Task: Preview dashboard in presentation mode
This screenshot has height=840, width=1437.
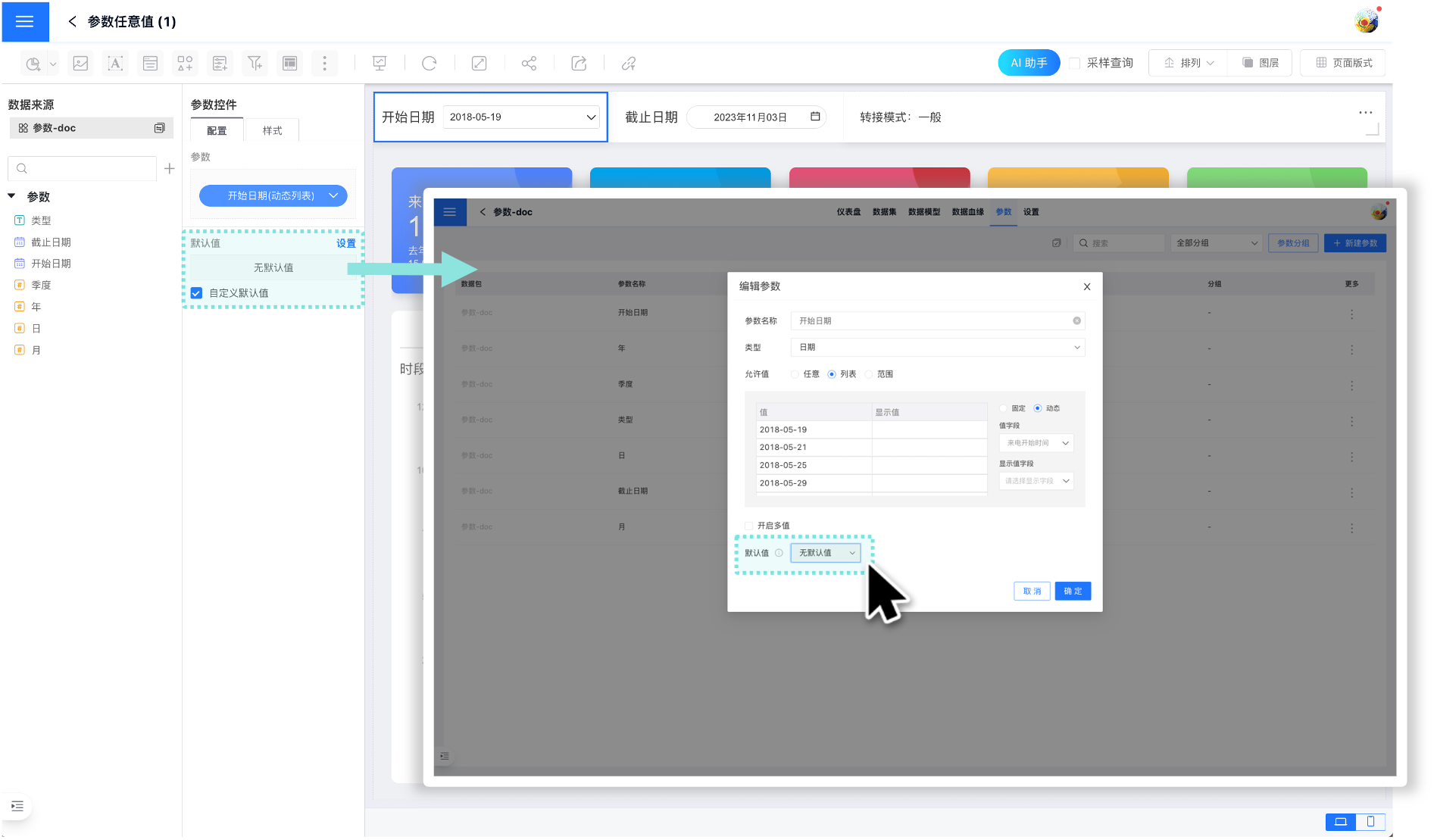Action: pos(380,64)
